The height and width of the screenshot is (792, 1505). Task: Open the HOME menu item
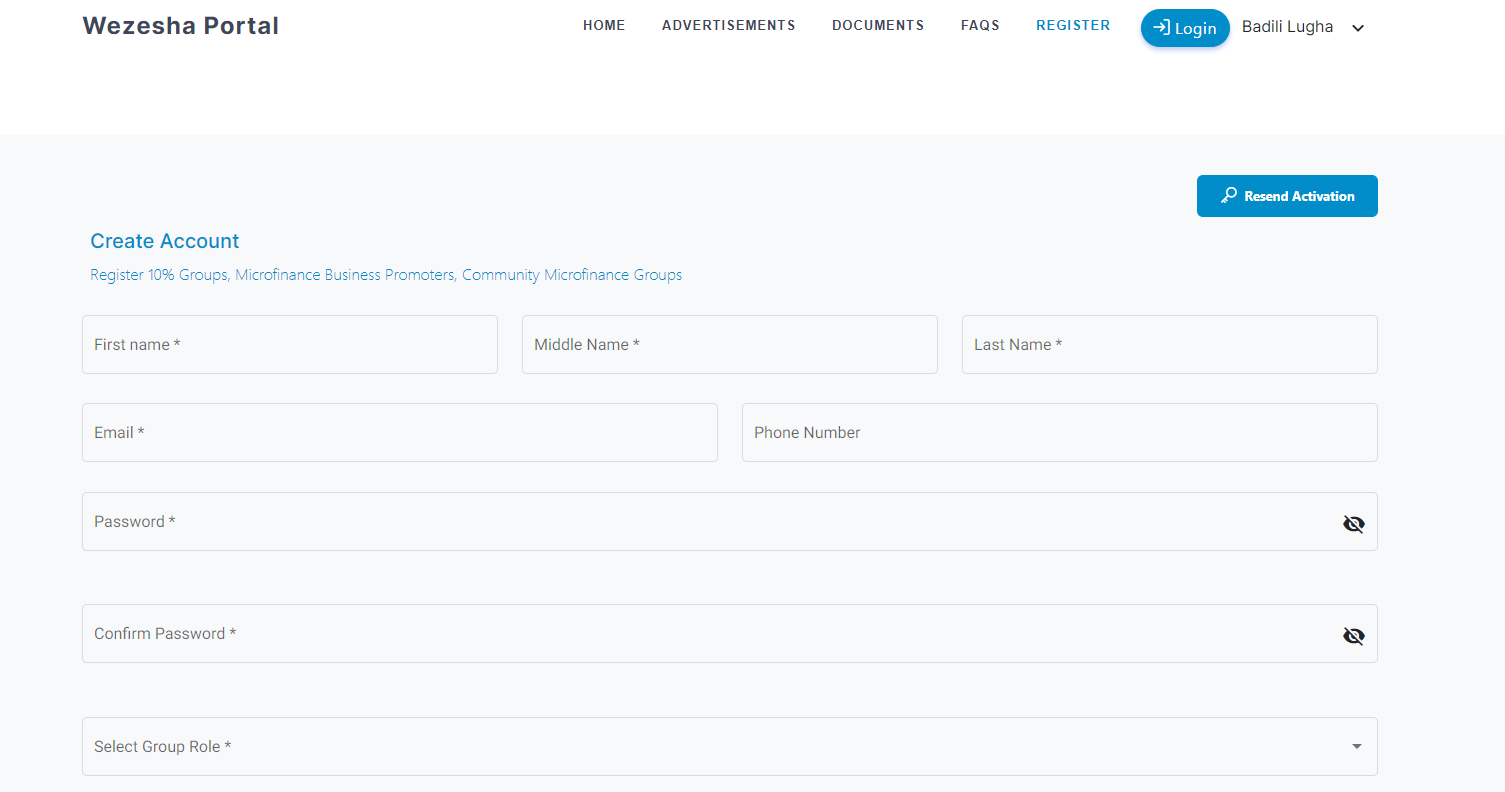click(x=604, y=25)
